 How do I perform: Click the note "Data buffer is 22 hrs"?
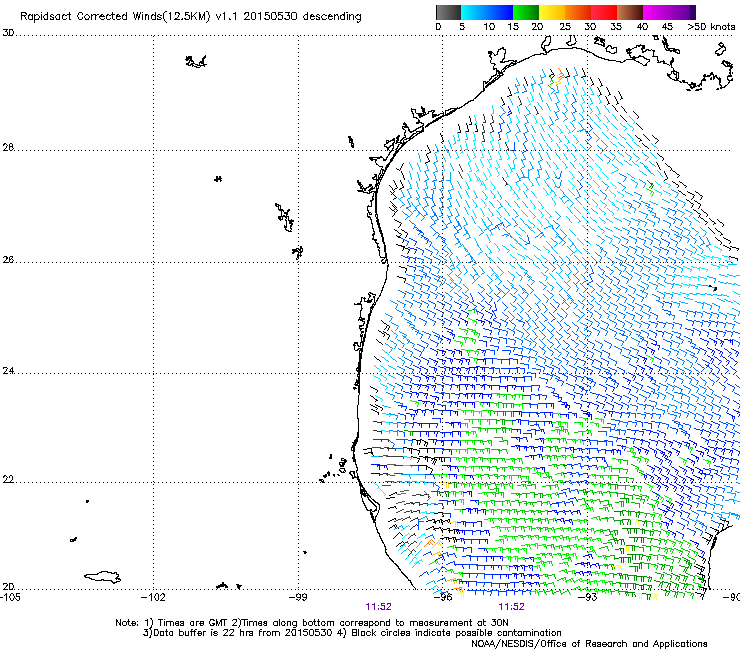199,633
